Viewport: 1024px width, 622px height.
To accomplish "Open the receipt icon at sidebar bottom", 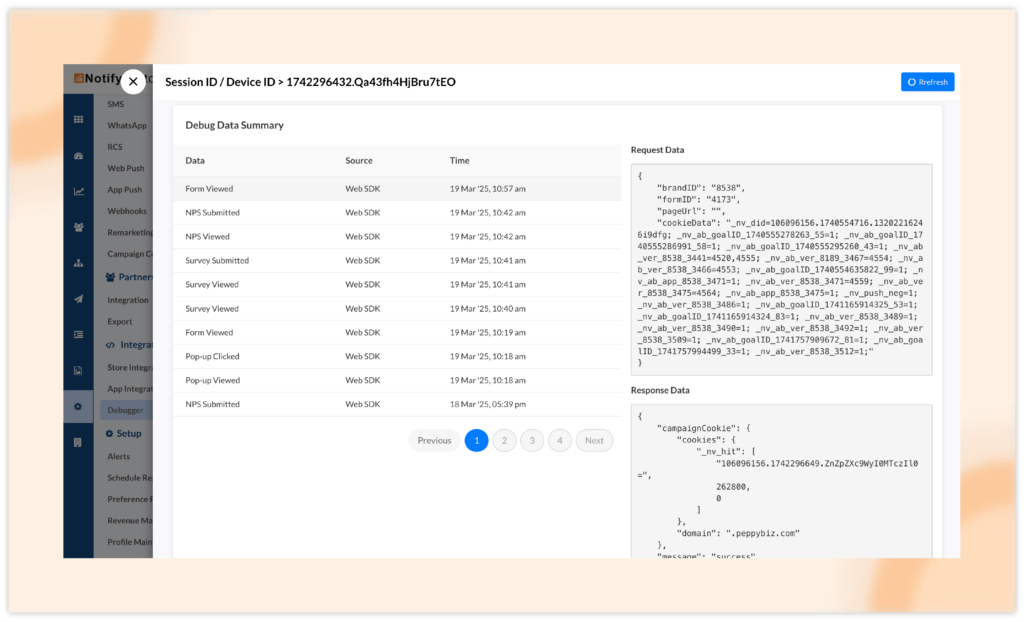I will pos(78,442).
